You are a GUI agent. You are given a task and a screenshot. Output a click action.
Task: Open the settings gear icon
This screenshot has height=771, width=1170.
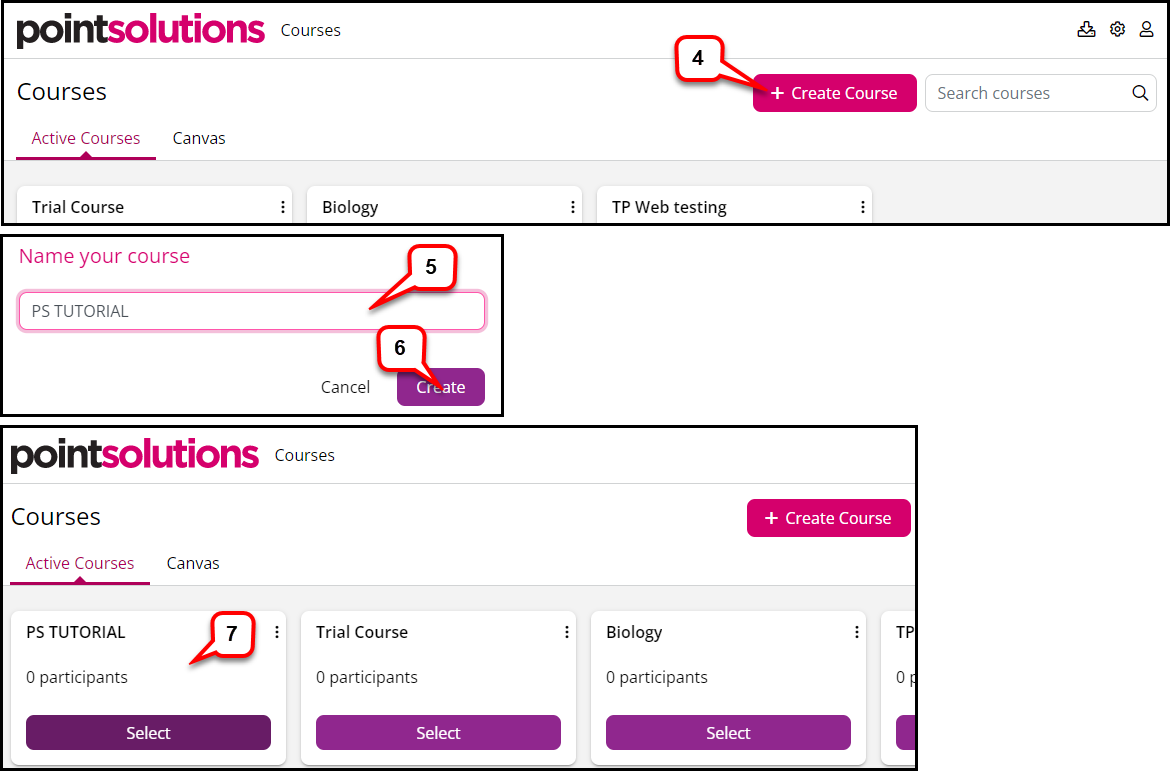pyautogui.click(x=1117, y=29)
